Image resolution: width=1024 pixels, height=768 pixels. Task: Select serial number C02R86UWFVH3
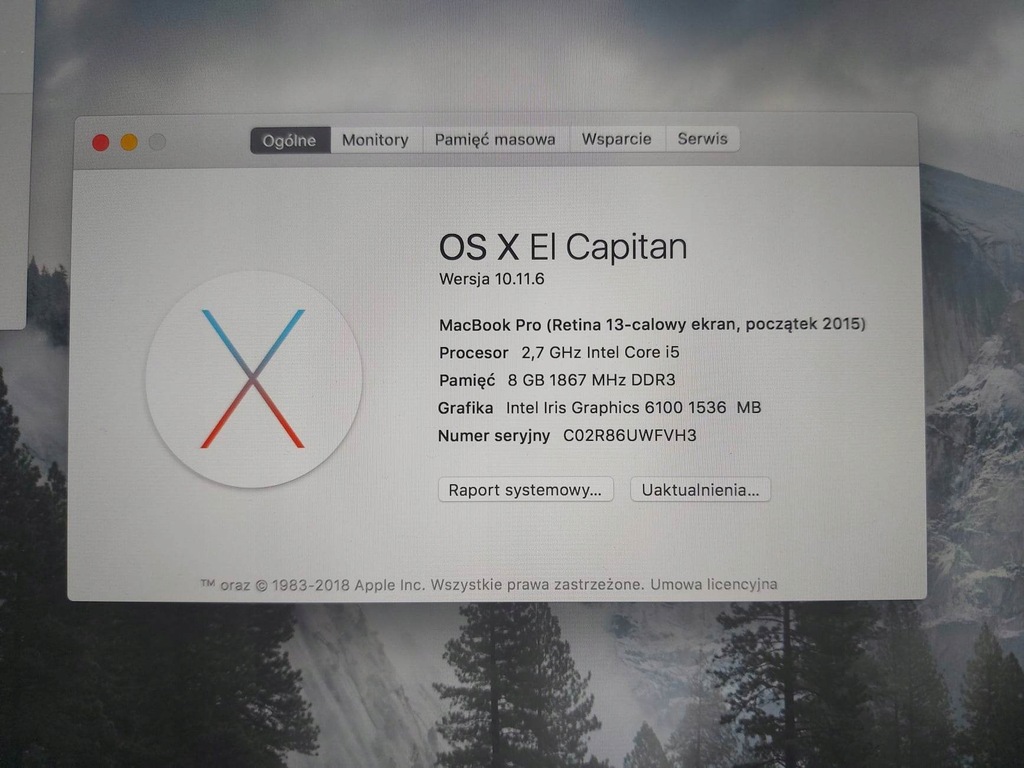[630, 436]
